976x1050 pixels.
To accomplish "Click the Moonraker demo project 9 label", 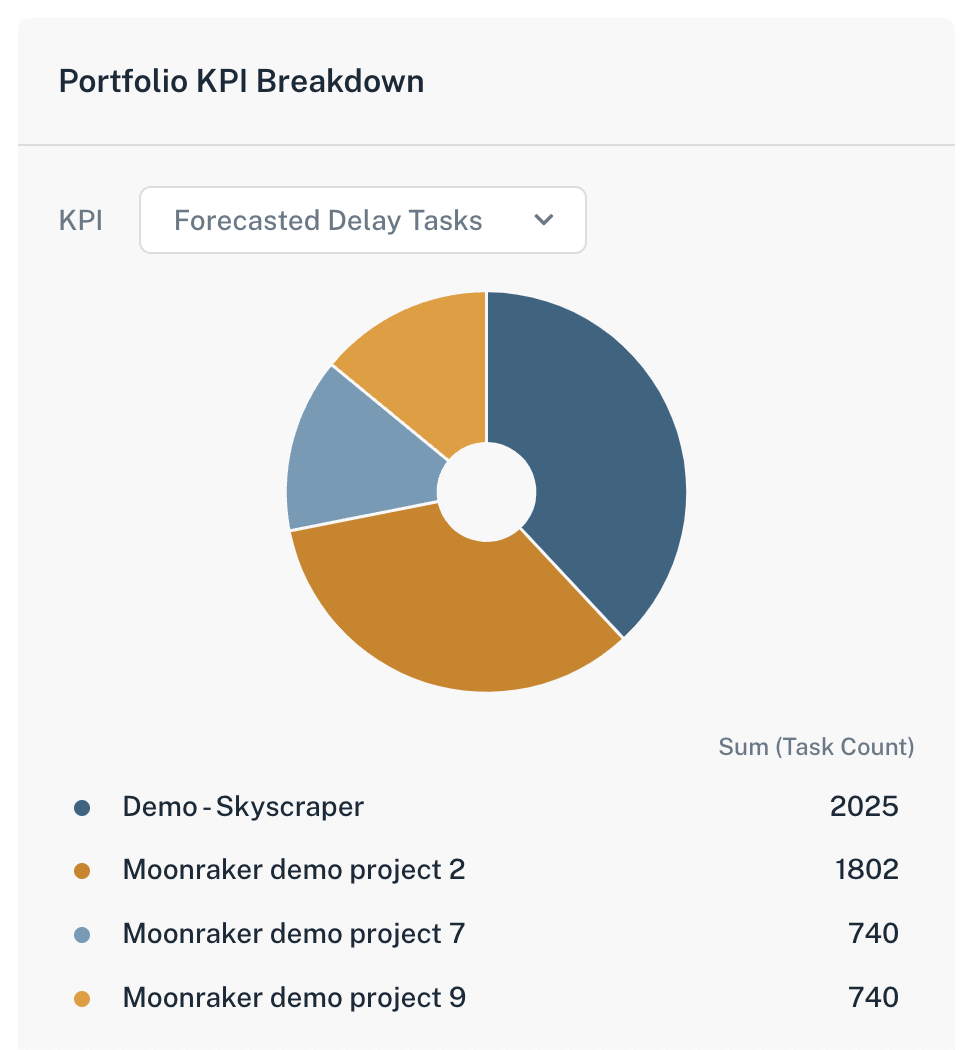I will pos(293,997).
